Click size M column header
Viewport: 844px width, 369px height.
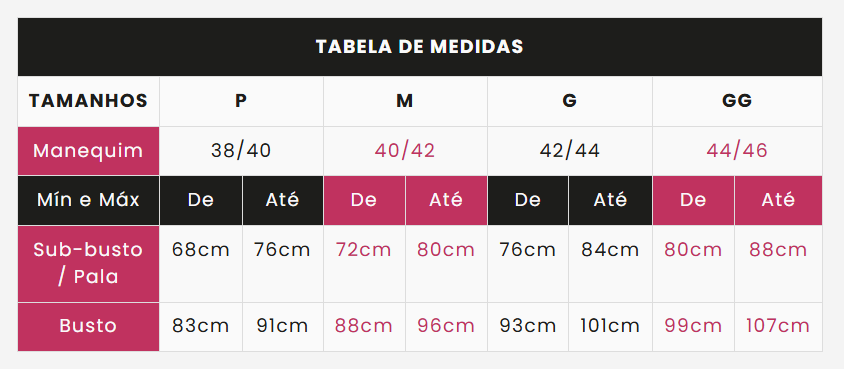pos(405,101)
